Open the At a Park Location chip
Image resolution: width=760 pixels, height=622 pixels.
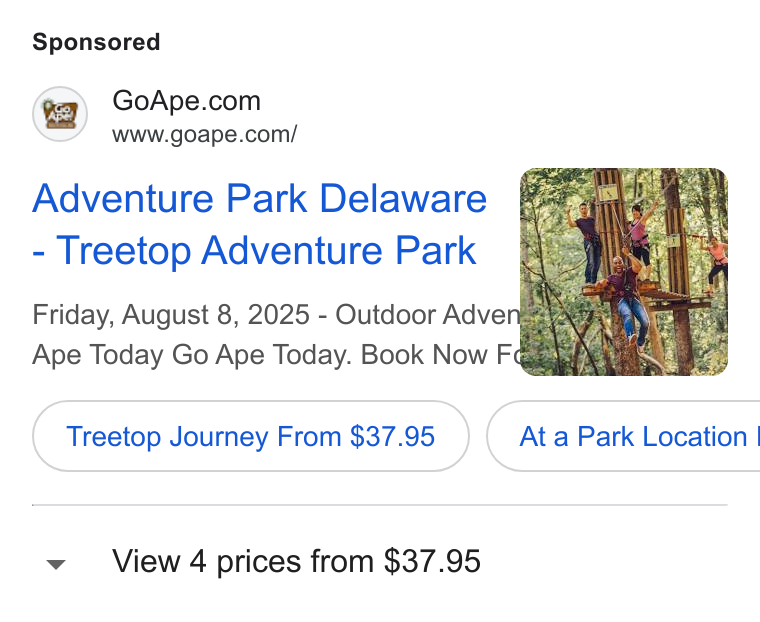[623, 436]
